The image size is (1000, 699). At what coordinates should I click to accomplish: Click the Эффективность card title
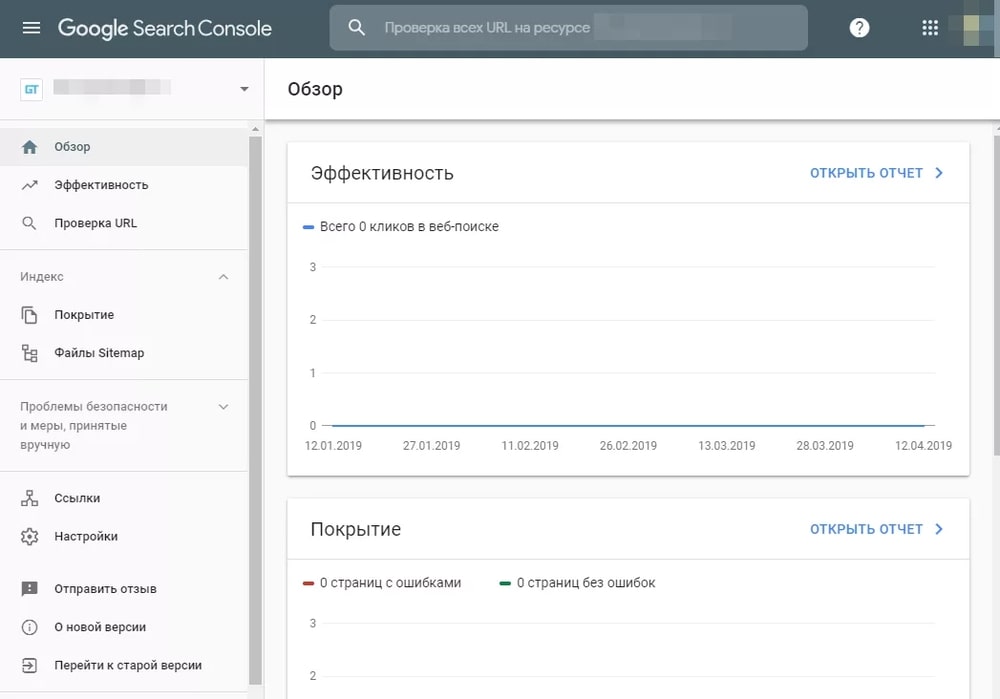382,173
